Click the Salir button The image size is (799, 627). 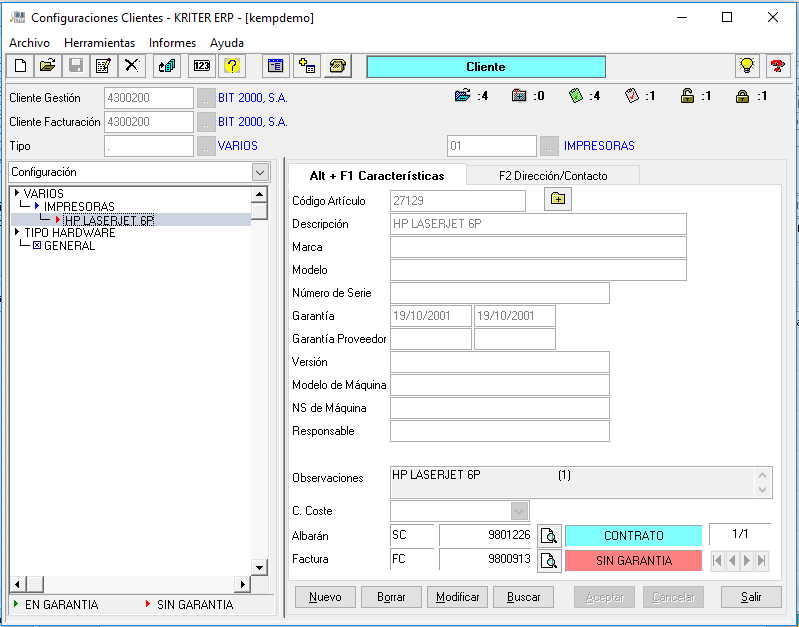point(751,597)
